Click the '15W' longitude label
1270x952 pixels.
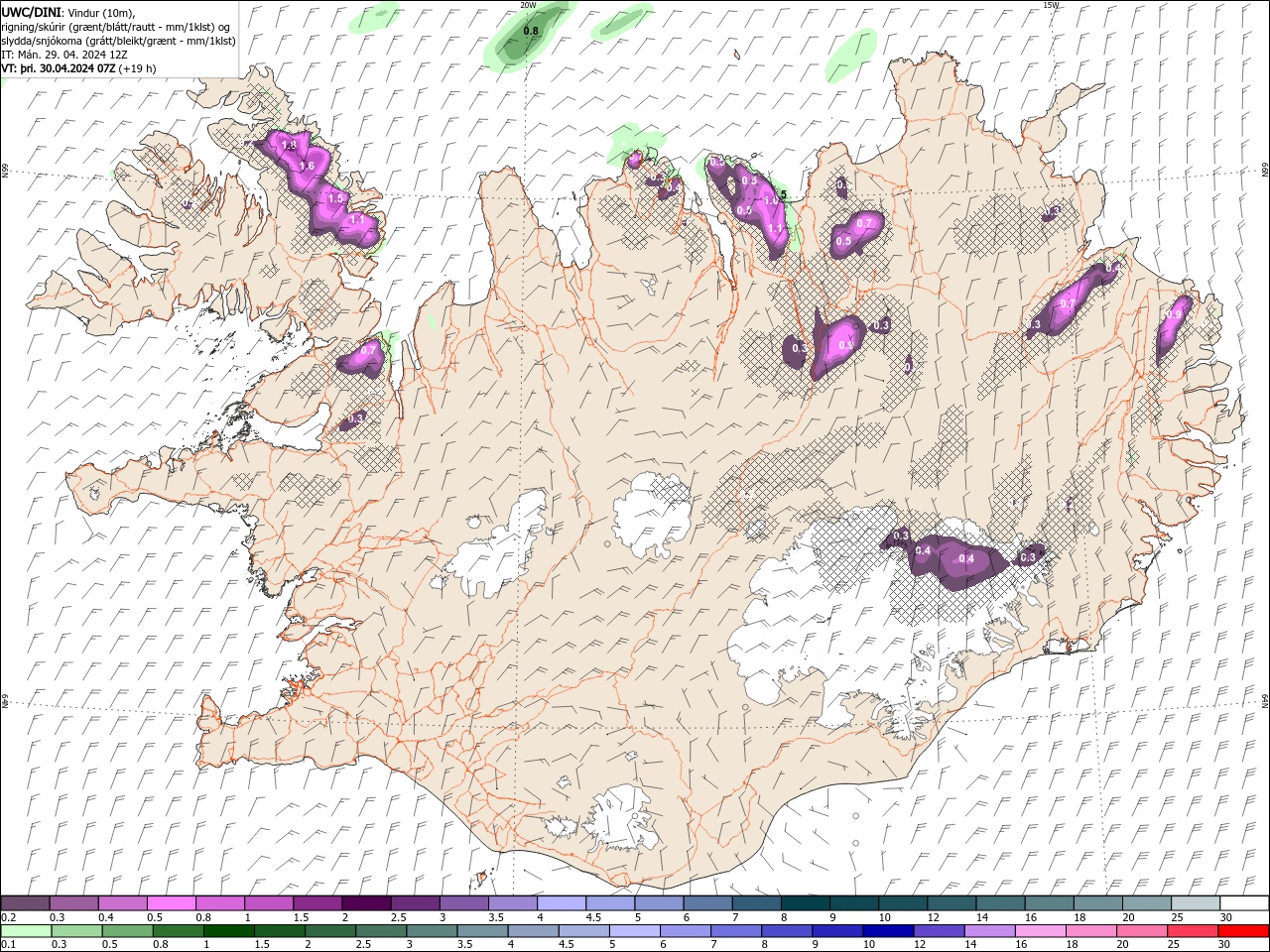tap(1051, 5)
